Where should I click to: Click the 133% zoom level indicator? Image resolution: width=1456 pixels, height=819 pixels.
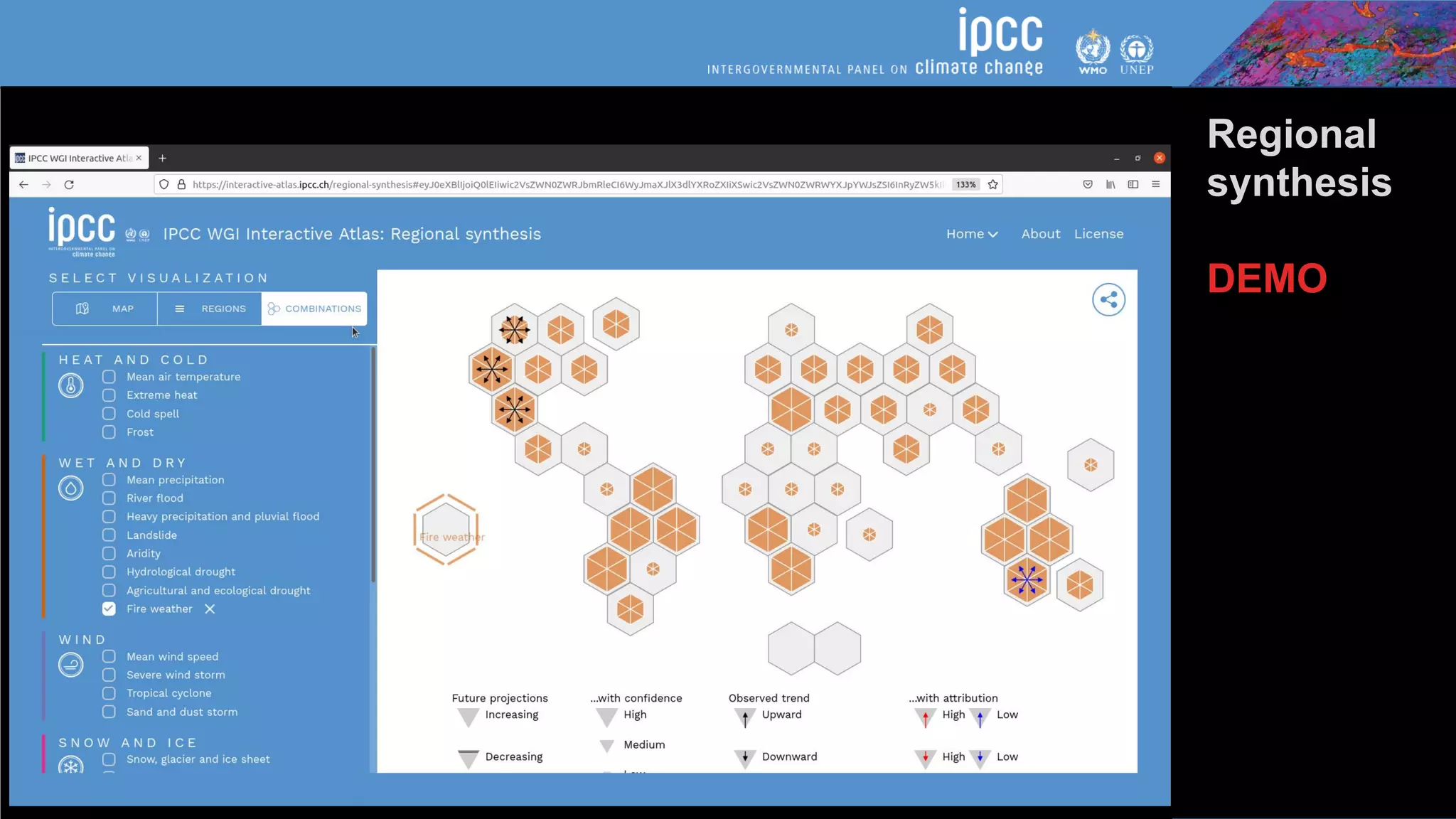965,185
